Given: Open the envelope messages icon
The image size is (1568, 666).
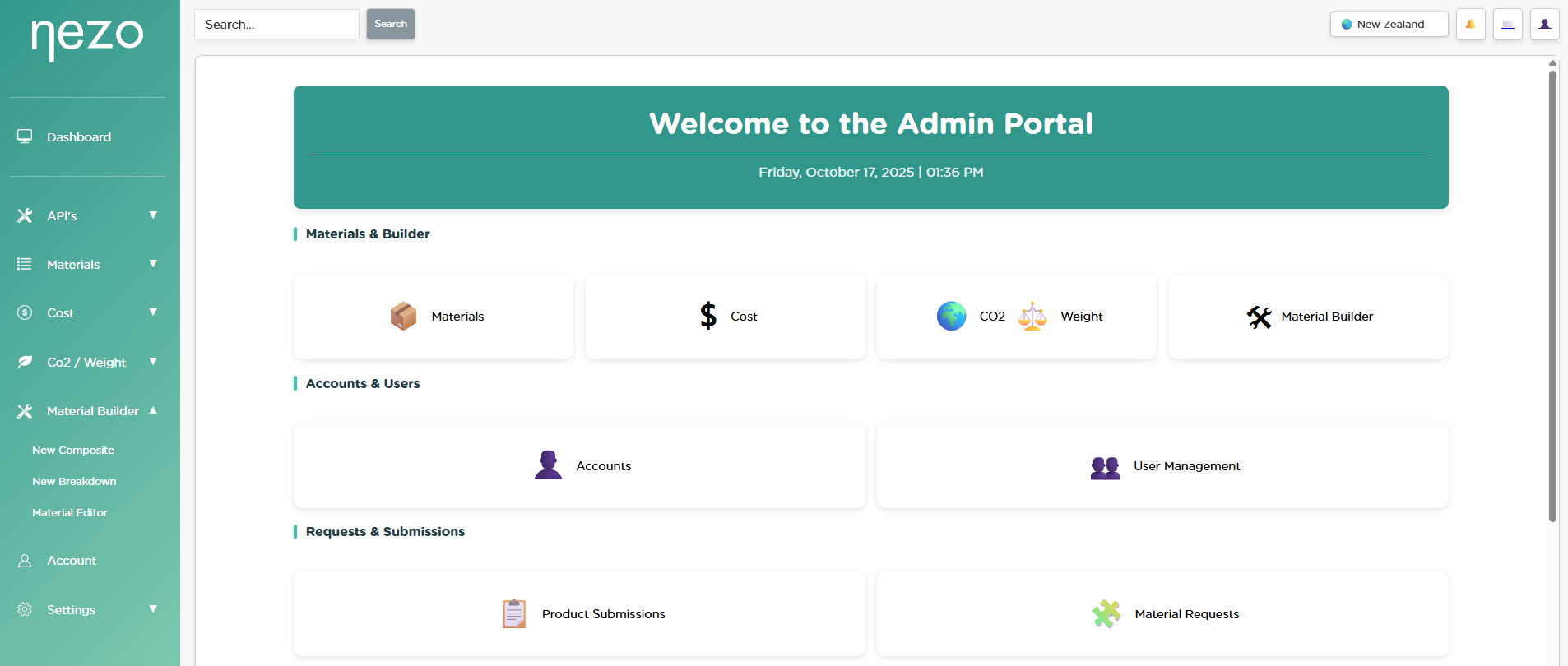Looking at the screenshot, I should tap(1507, 25).
